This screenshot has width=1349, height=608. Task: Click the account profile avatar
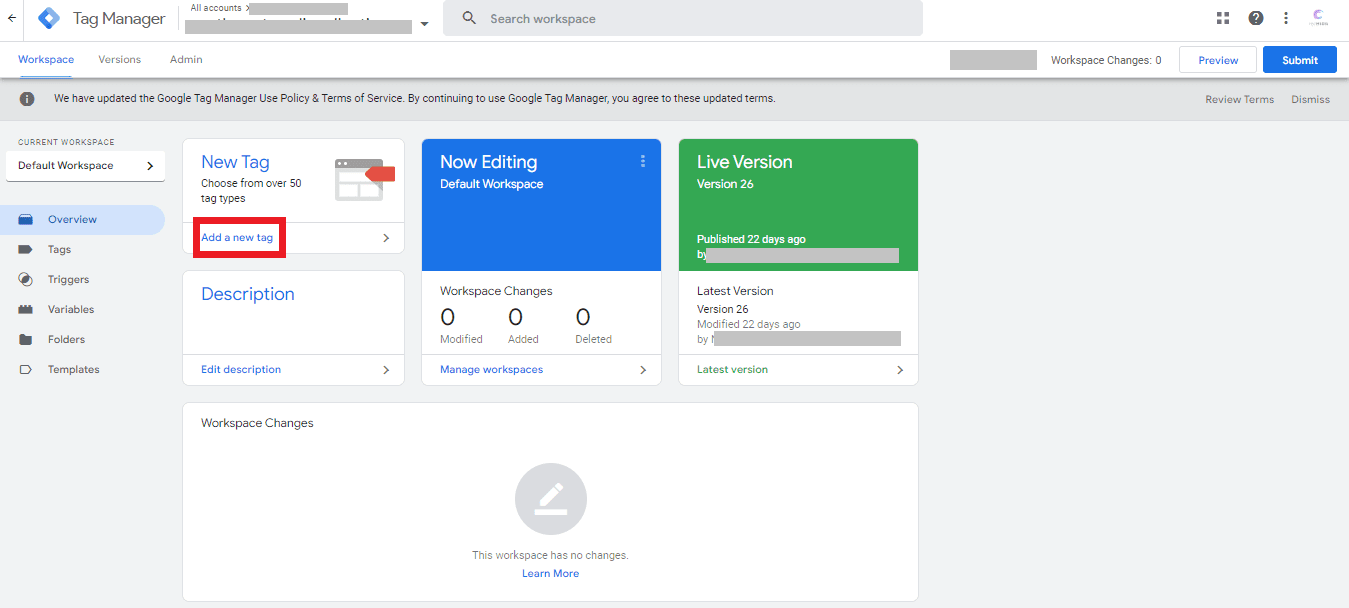click(x=1319, y=18)
